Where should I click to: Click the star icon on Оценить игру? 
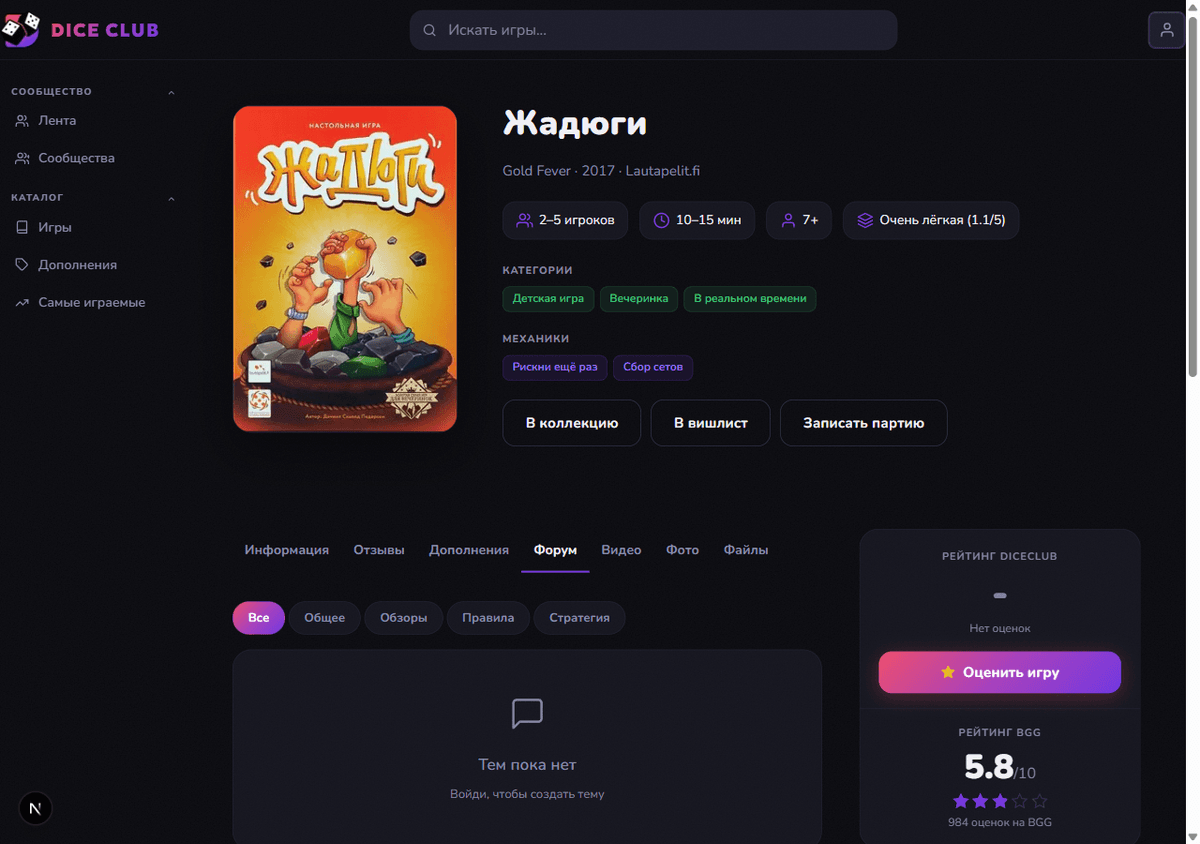[948, 673]
